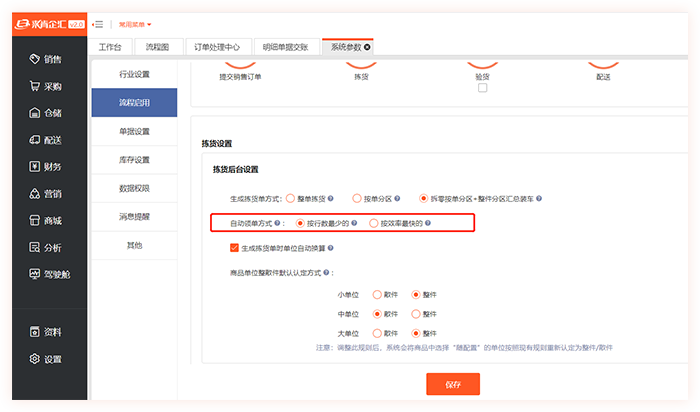Screen dimensions: 700x412
Task: Show help for 整单拣货 option
Action: click(x=330, y=199)
